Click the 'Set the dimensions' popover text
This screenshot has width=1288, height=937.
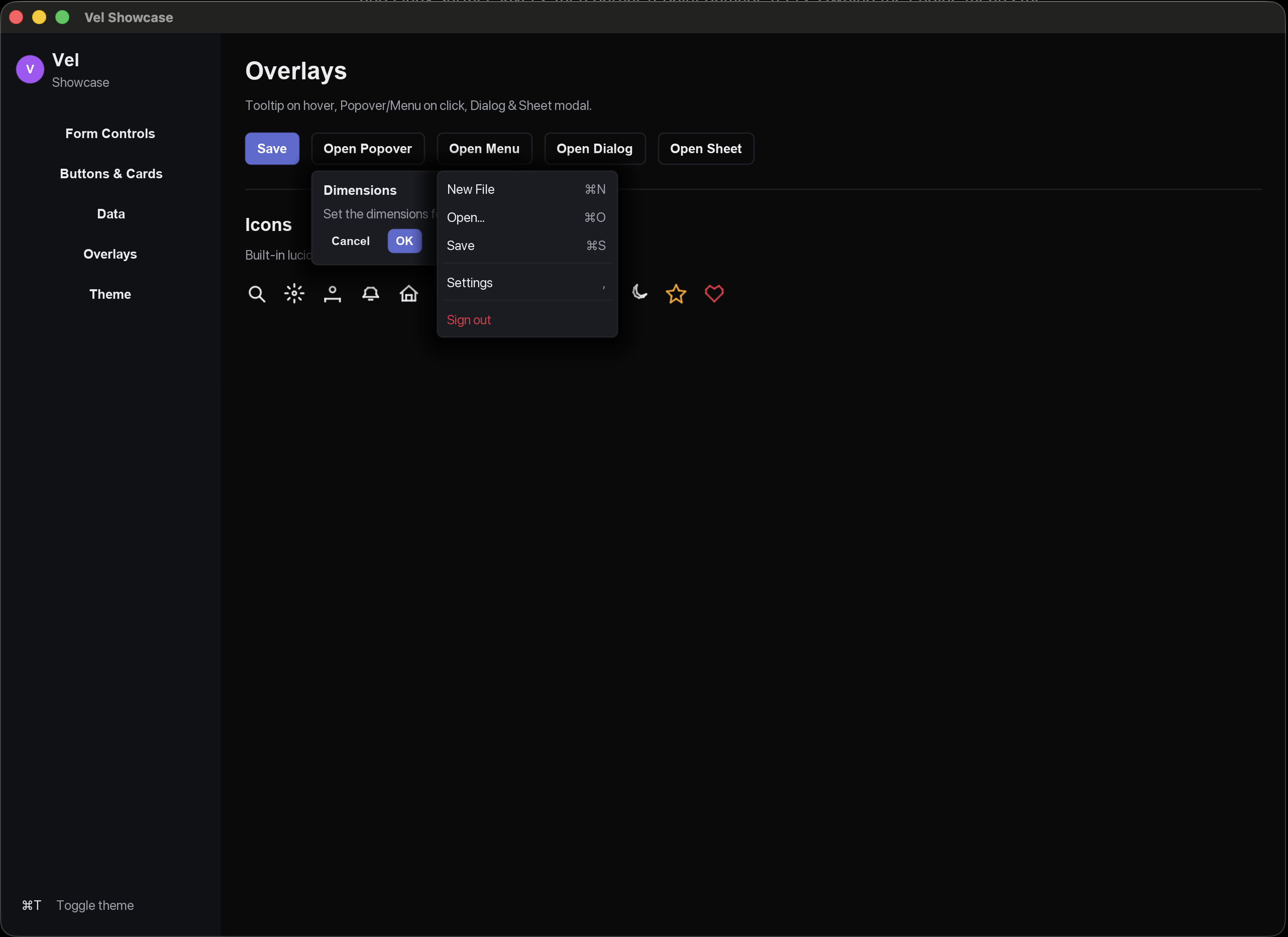pos(380,214)
